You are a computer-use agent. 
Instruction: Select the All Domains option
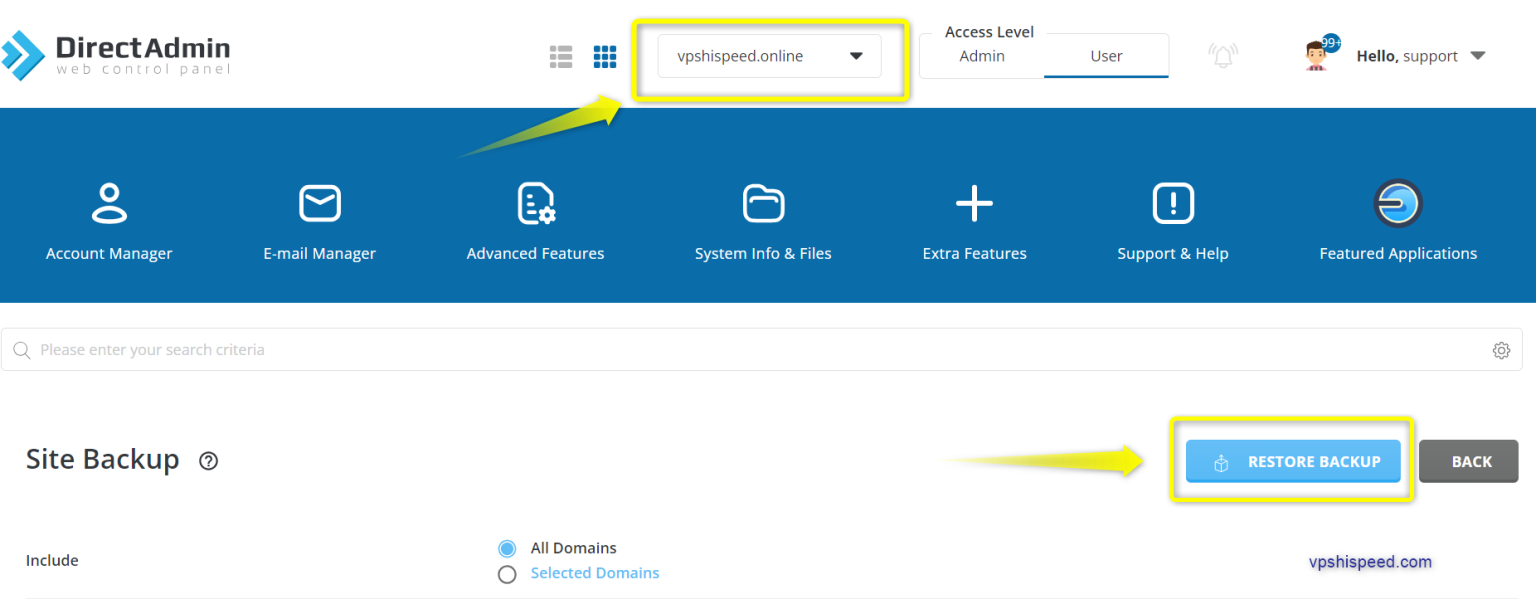coord(507,548)
